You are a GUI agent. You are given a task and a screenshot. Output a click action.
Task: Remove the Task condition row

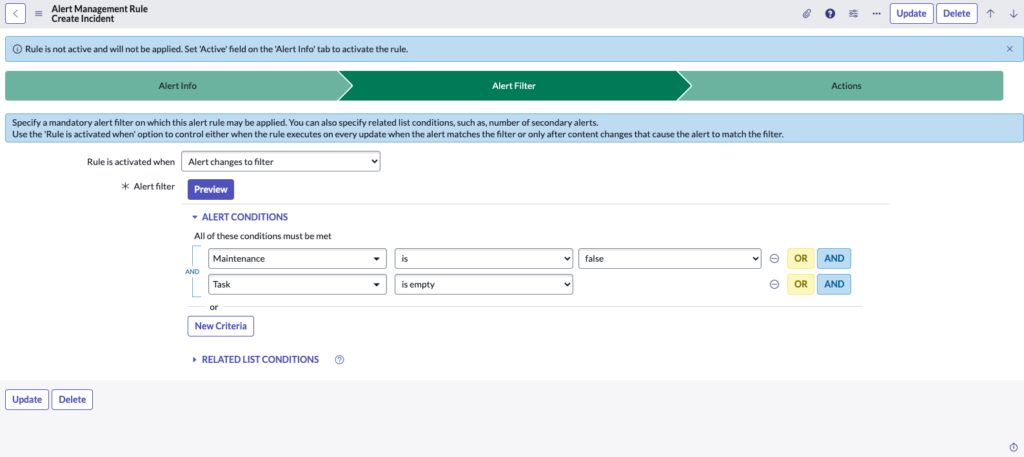click(774, 284)
